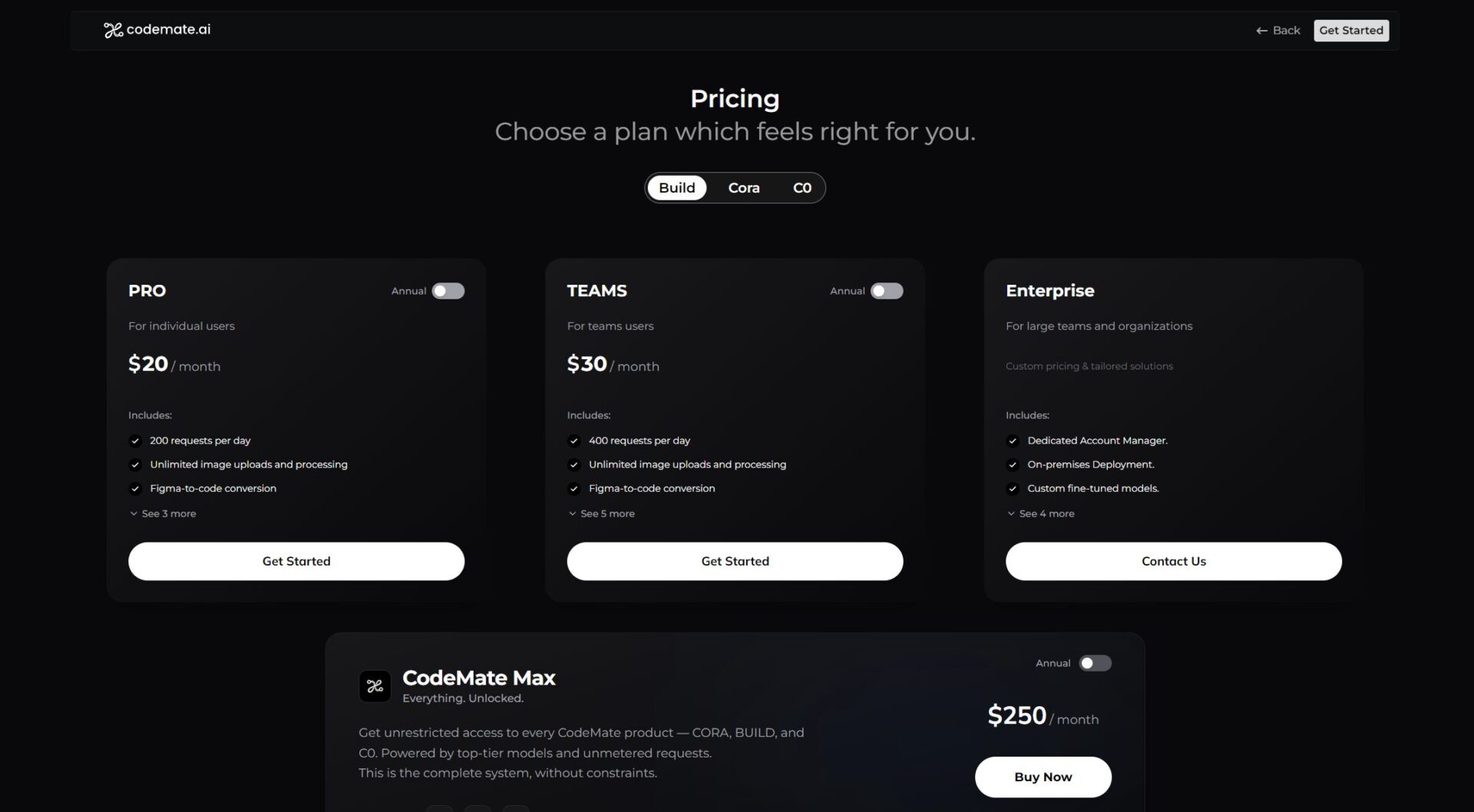Switch to the Cora pricing tab
This screenshot has width=1474, height=812.
[x=743, y=187]
